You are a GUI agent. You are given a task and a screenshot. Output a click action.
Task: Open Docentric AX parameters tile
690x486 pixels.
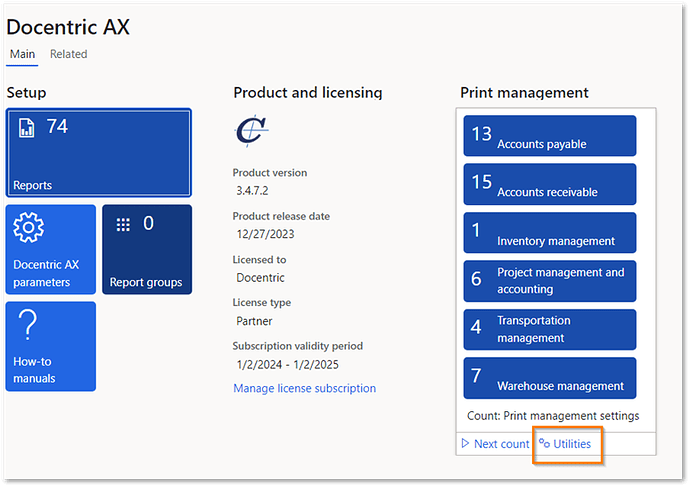pyautogui.click(x=51, y=249)
